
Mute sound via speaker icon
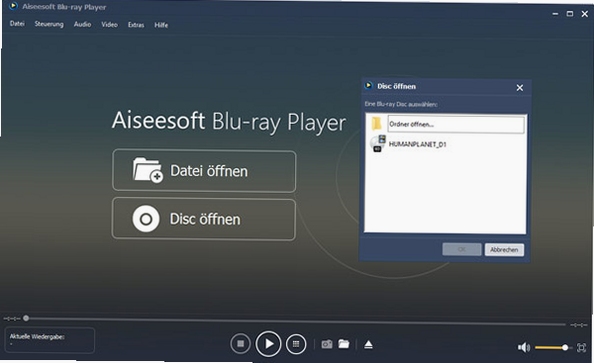[x=524, y=347]
